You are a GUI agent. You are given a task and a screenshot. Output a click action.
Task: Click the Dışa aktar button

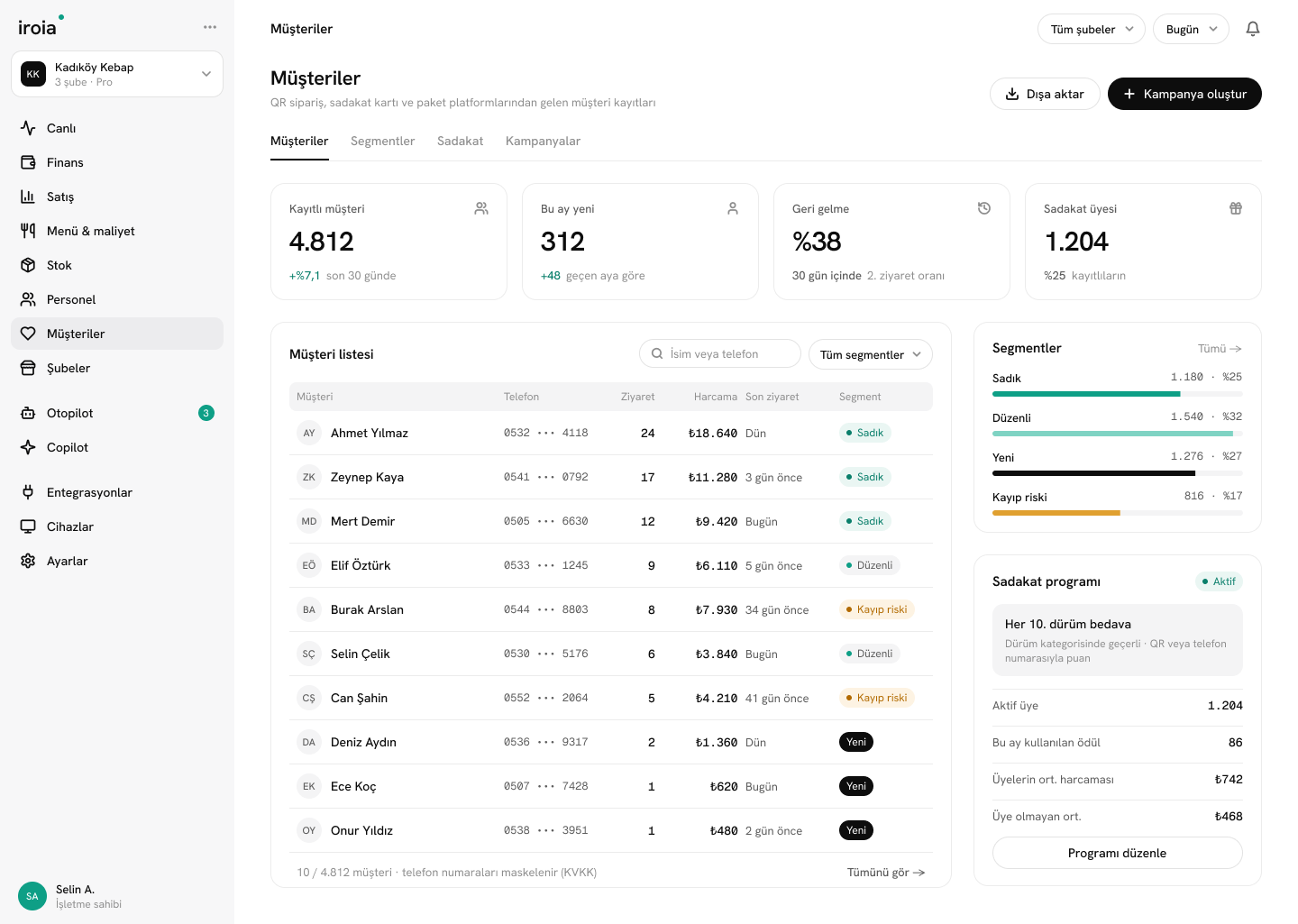[1045, 94]
